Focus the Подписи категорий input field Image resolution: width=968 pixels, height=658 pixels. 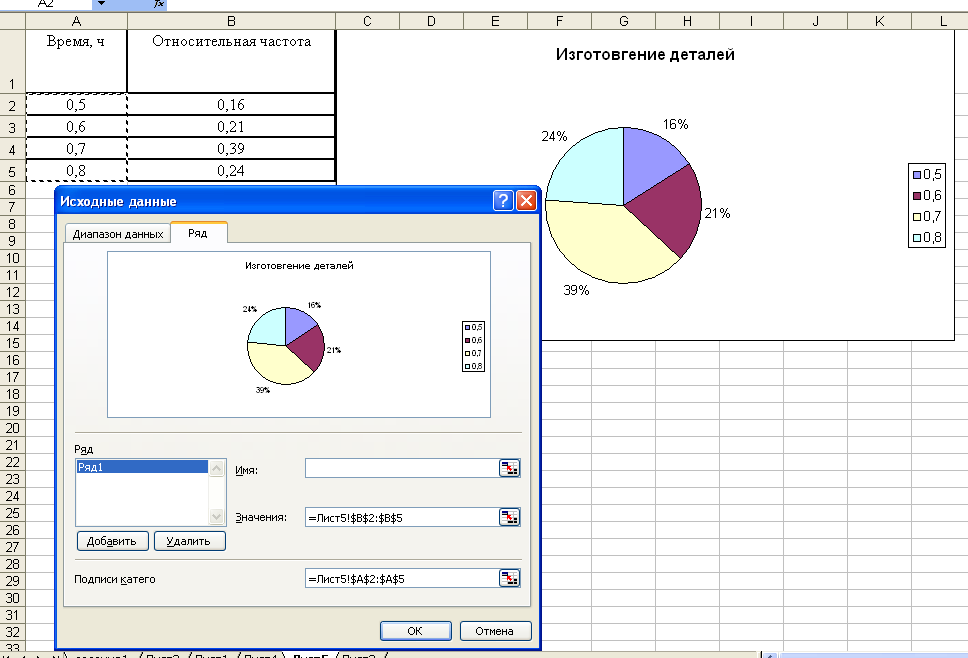pos(402,578)
